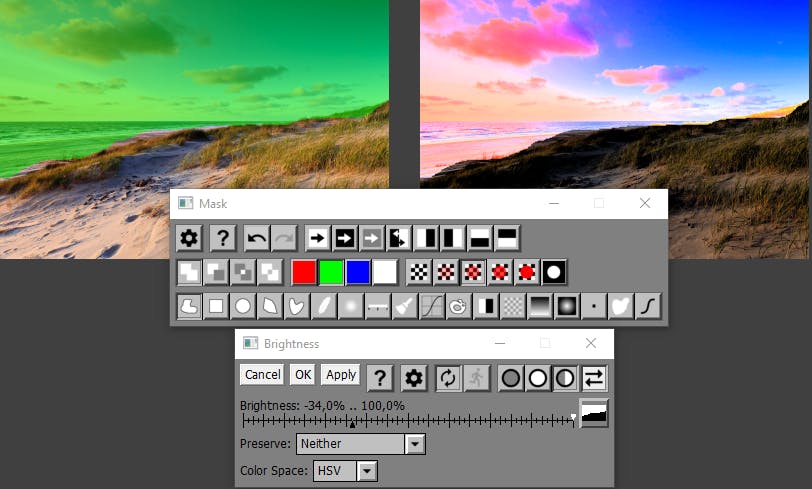Pick the red mask overlay color
Viewport: 812px width, 489px height.
tap(304, 272)
